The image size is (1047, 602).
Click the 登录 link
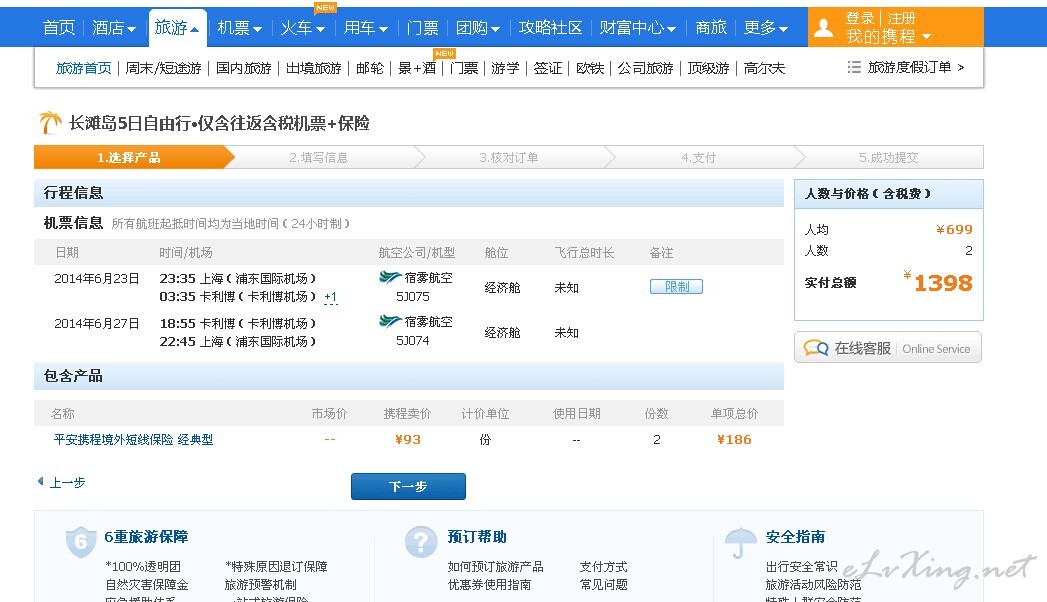pos(860,18)
